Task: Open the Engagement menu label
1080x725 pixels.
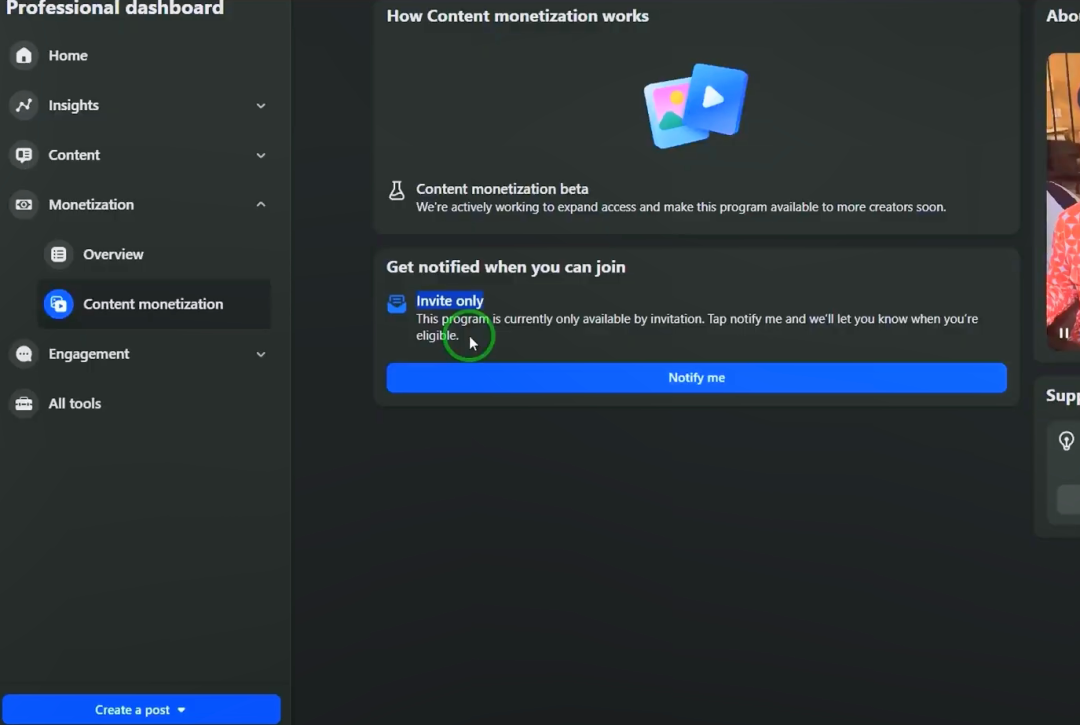Action: pos(89,354)
